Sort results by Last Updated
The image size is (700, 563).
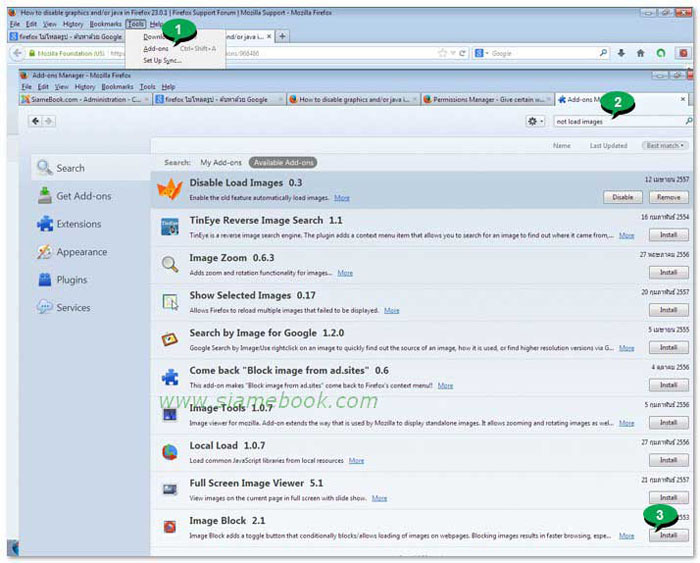[x=608, y=146]
